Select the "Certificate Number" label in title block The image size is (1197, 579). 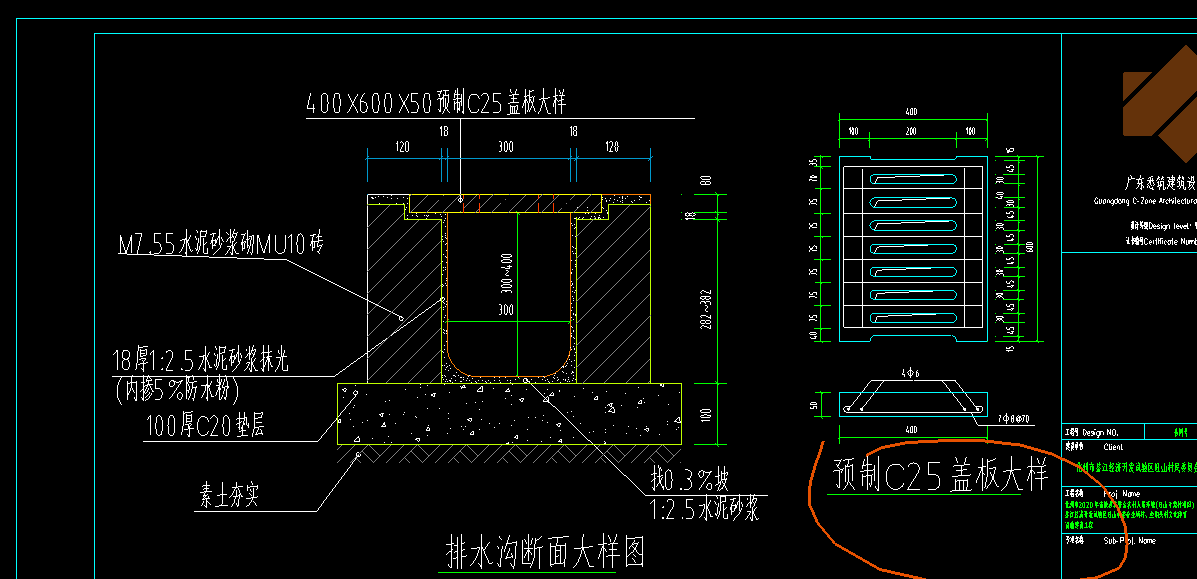1170,241
